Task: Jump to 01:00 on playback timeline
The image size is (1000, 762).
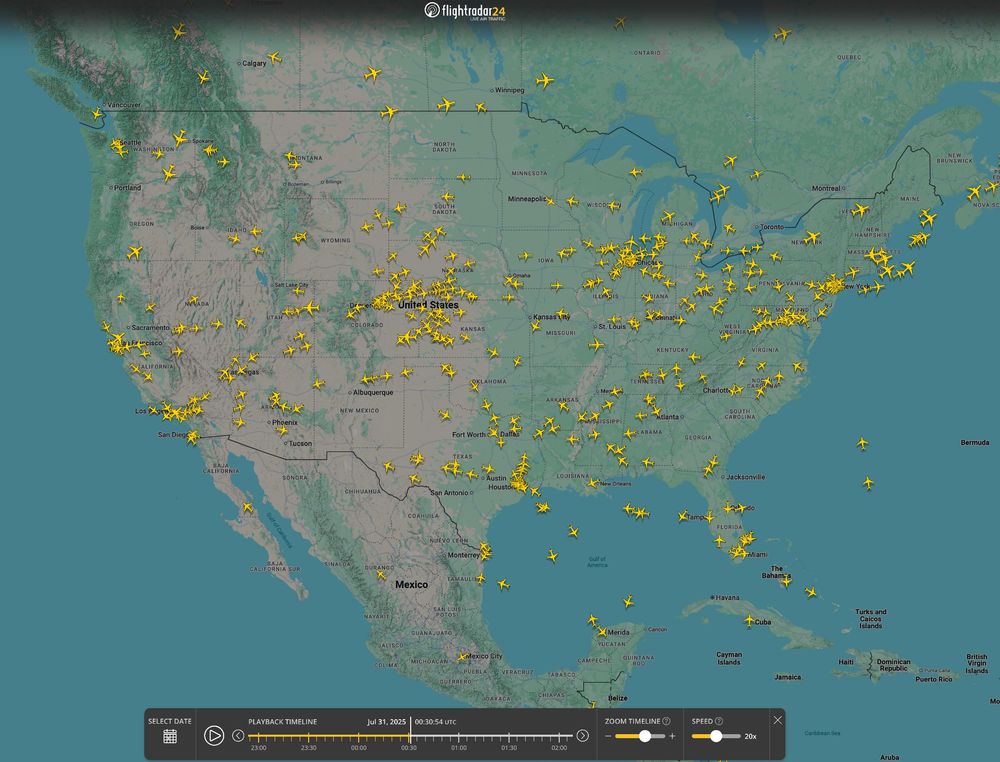Action: click(459, 747)
